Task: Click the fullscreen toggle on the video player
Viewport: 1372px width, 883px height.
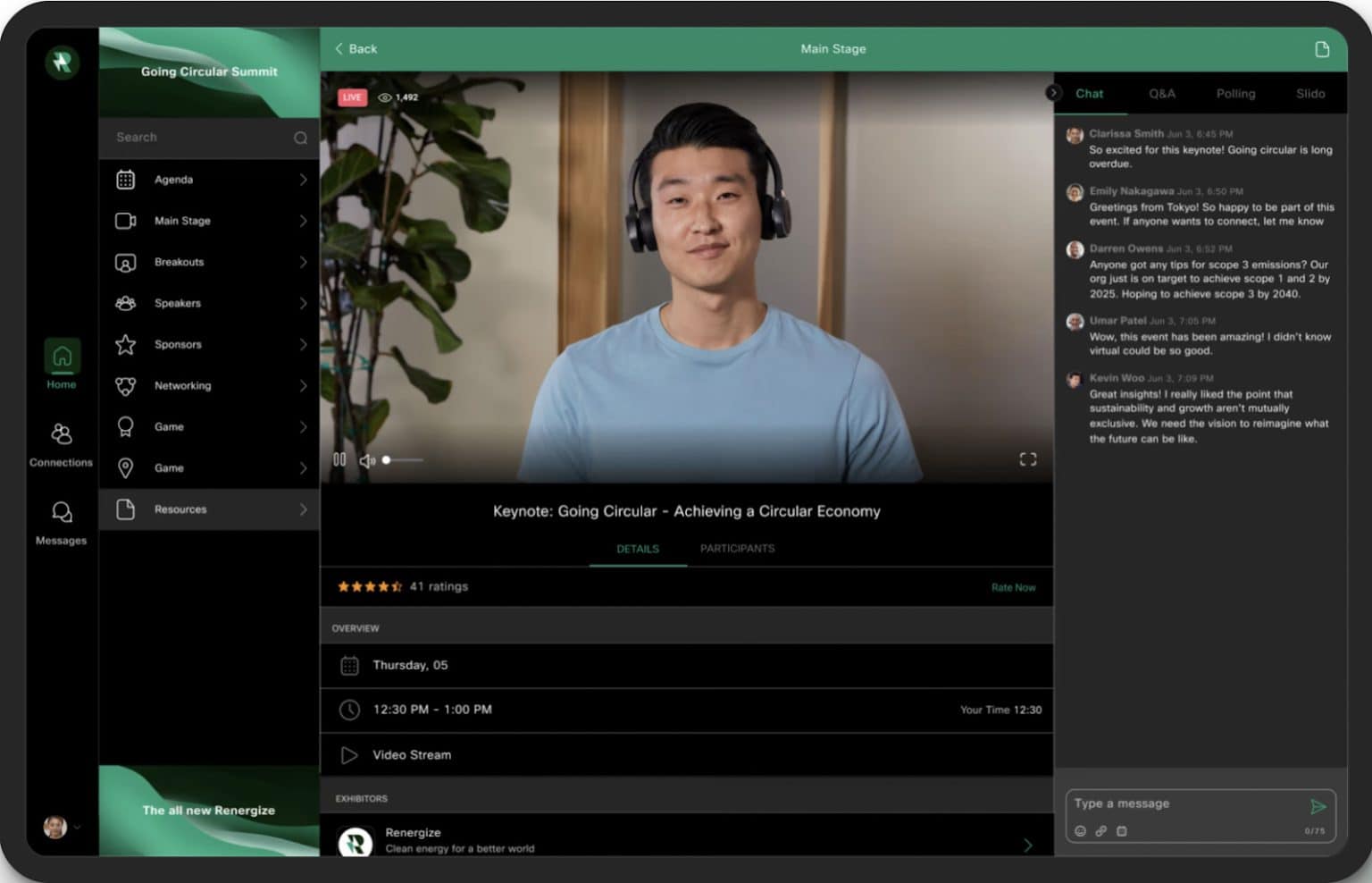Action: (x=1028, y=459)
